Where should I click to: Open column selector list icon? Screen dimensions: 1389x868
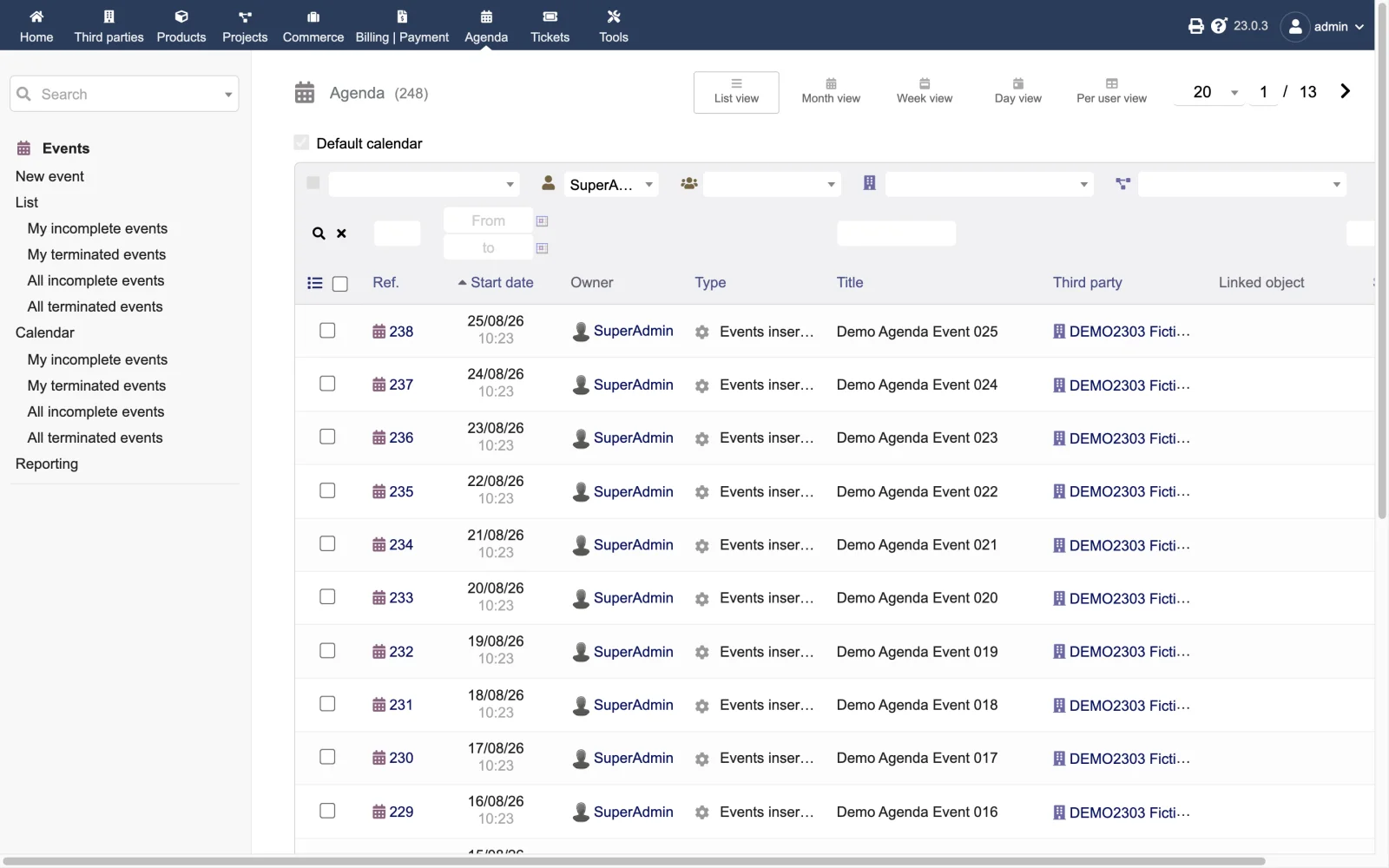[x=315, y=283]
